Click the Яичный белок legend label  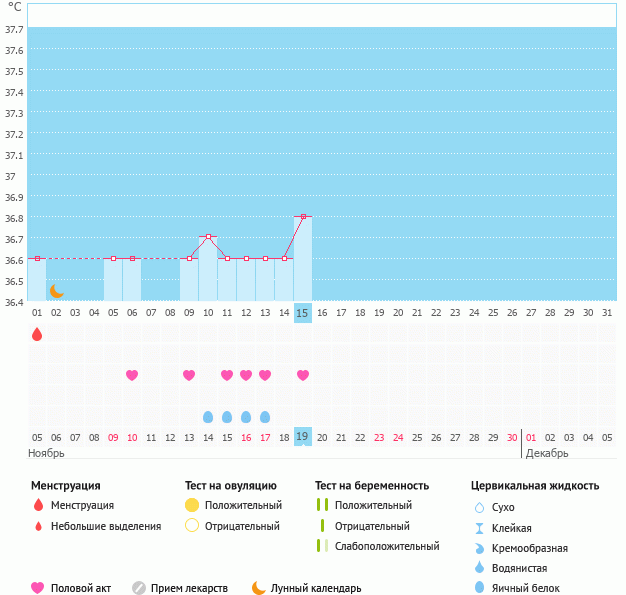click(x=533, y=588)
